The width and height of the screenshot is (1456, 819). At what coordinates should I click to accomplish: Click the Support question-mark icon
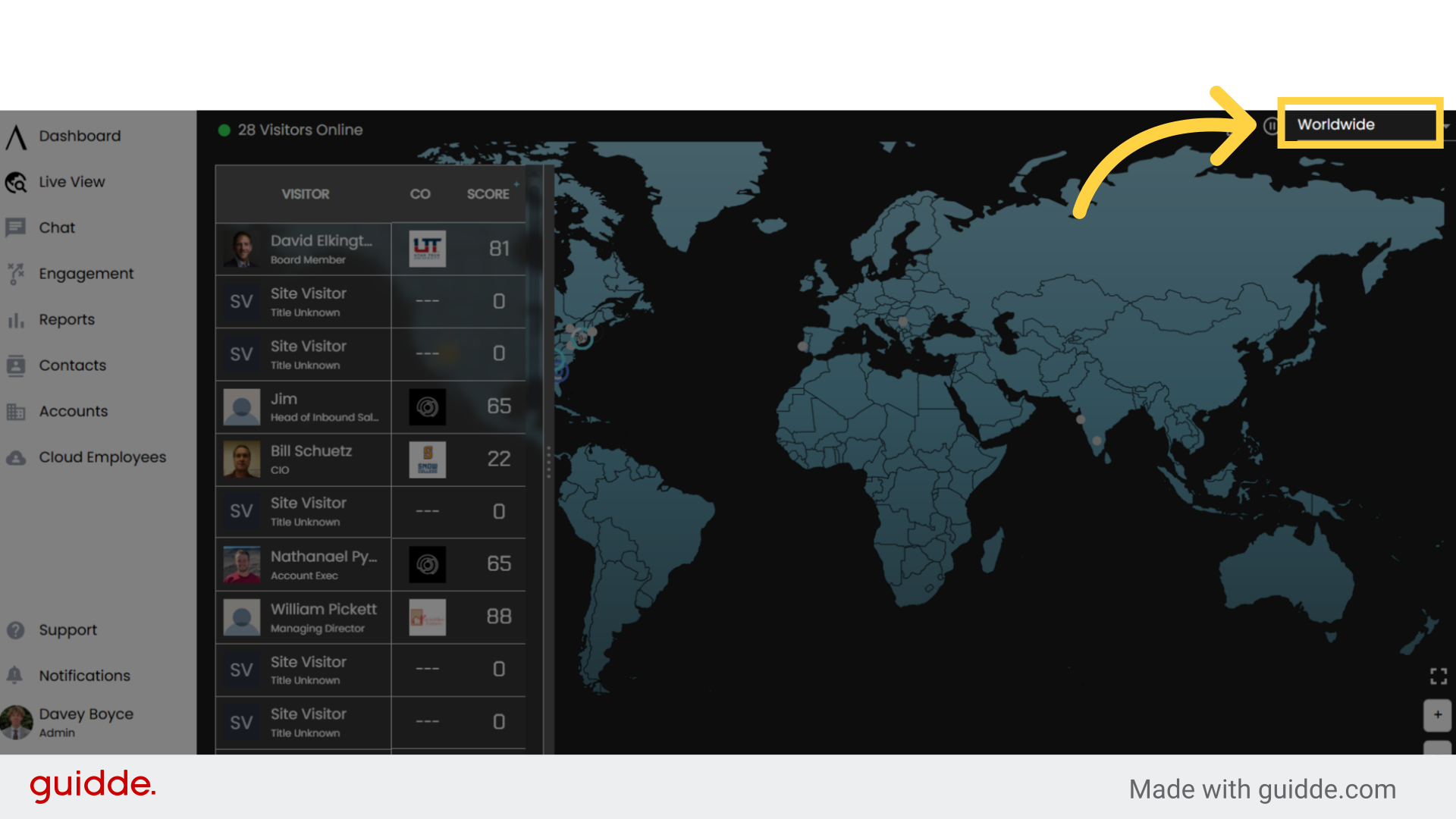click(x=16, y=630)
